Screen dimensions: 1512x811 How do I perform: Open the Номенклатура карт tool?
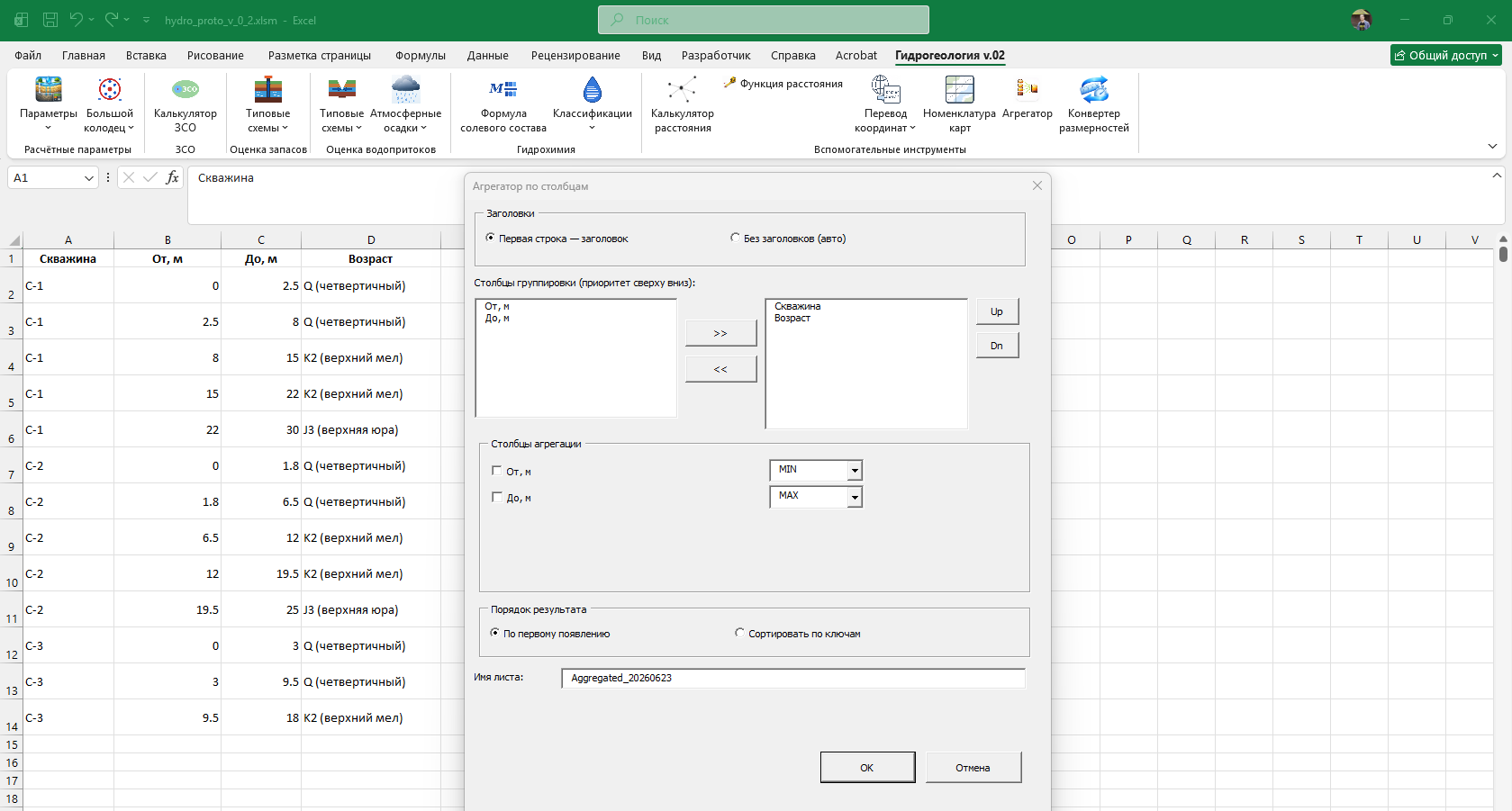click(x=959, y=90)
